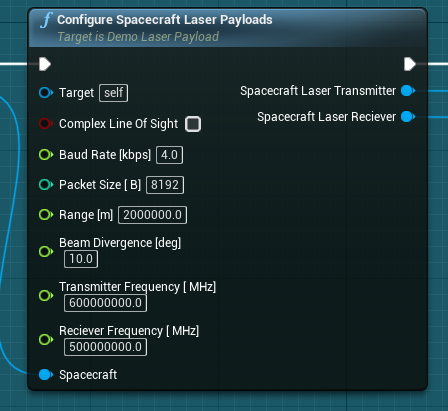Select the Spacecraft Laser Reciever output pin
Image resolution: width=448 pixels, height=411 pixels.
coord(408,117)
